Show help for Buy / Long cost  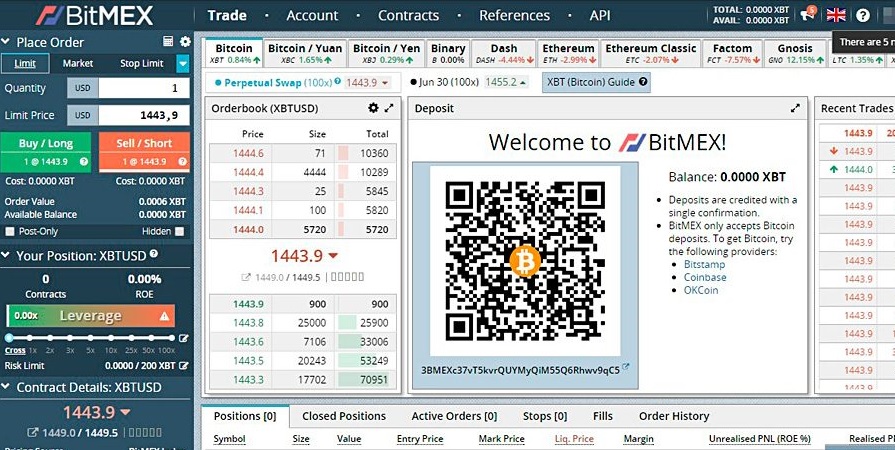tap(84, 162)
